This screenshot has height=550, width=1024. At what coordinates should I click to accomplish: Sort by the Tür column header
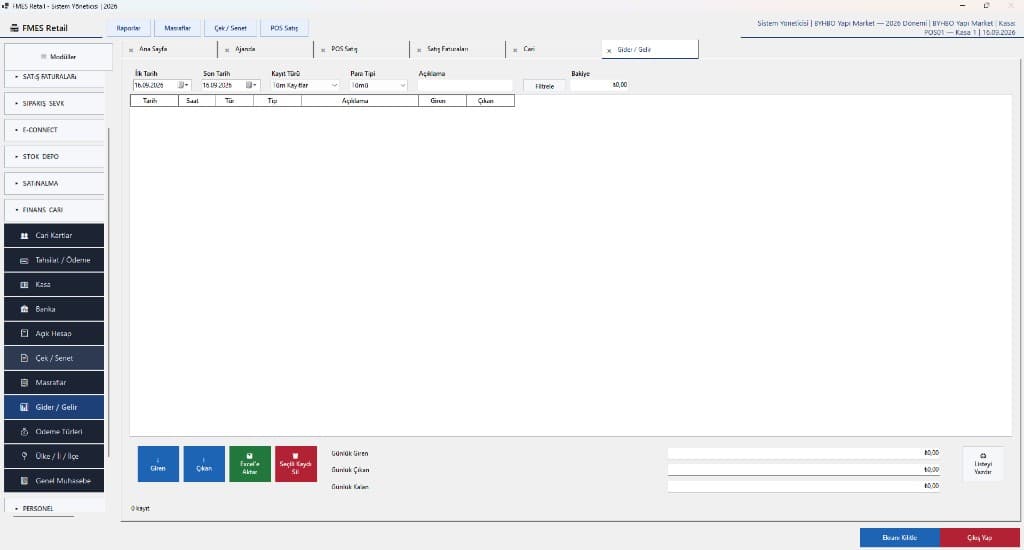click(x=234, y=101)
